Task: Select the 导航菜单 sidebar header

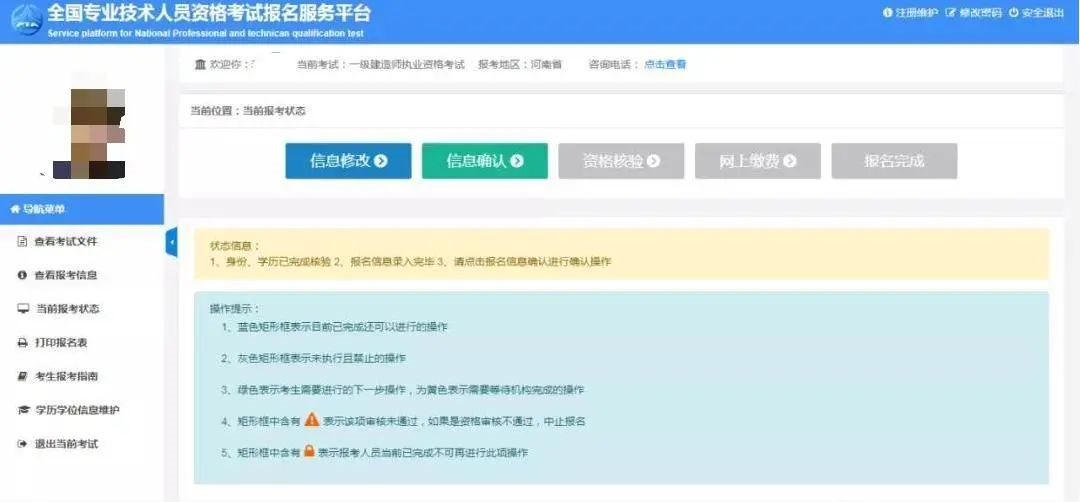Action: tap(82, 209)
